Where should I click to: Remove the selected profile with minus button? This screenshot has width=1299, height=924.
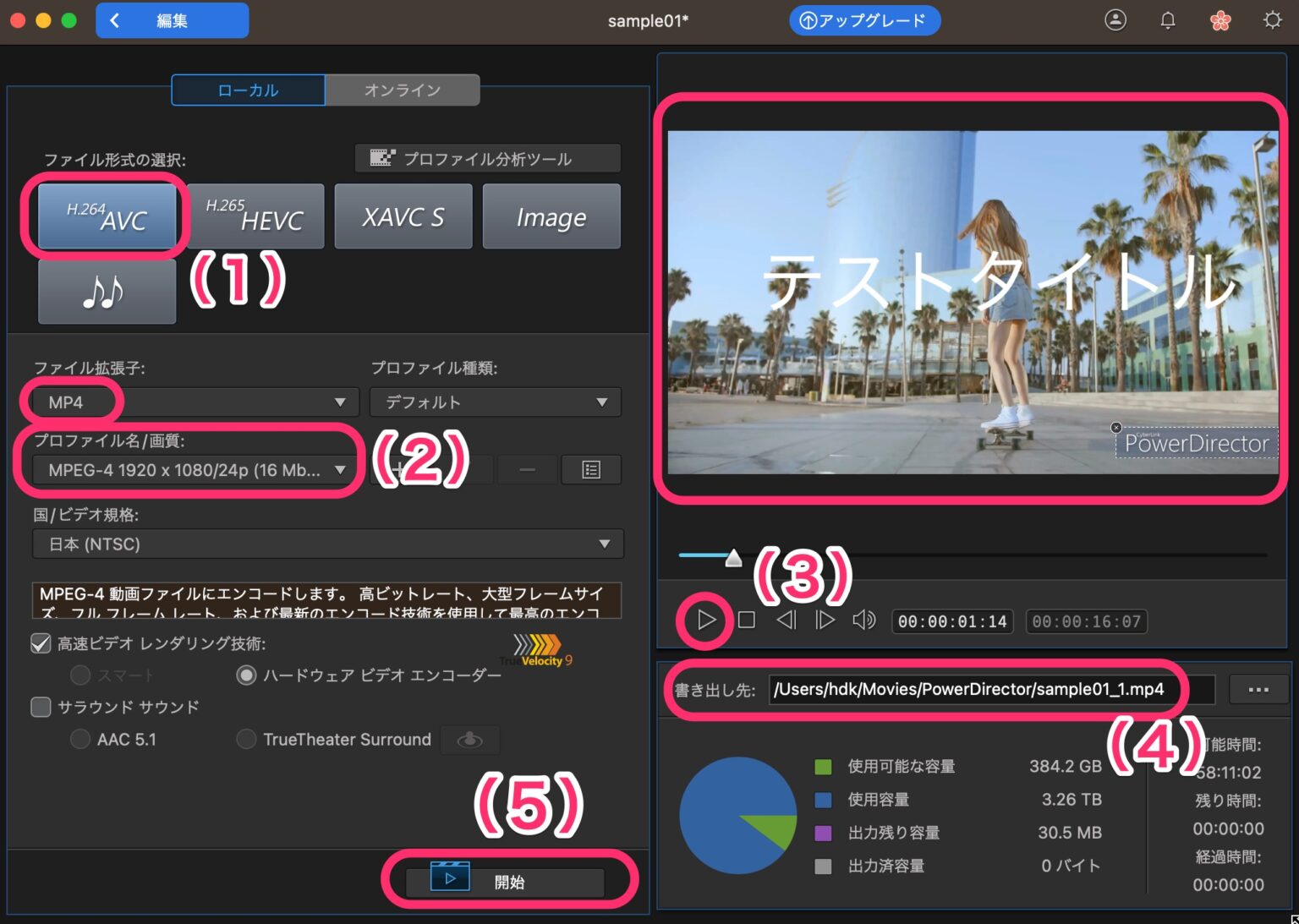point(527,469)
